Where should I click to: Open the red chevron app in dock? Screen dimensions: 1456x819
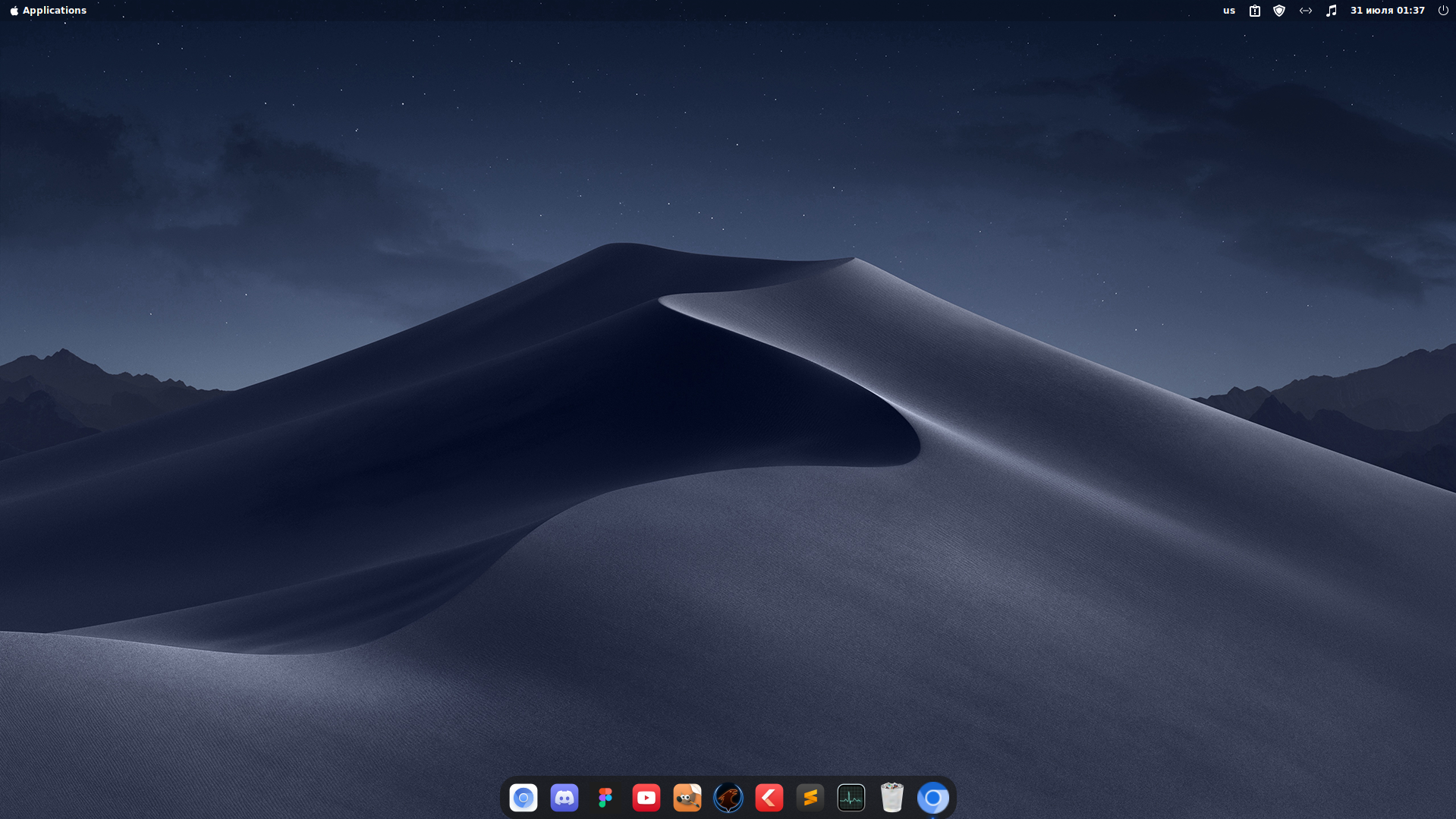click(769, 798)
